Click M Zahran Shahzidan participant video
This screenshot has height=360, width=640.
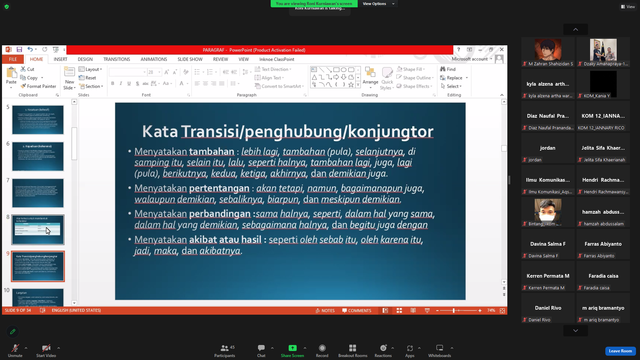click(x=548, y=52)
